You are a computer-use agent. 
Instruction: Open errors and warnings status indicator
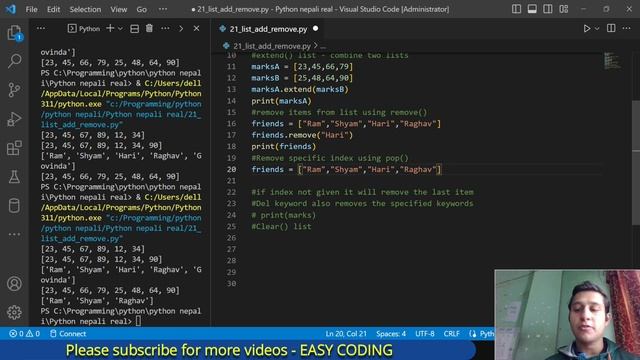point(24,333)
